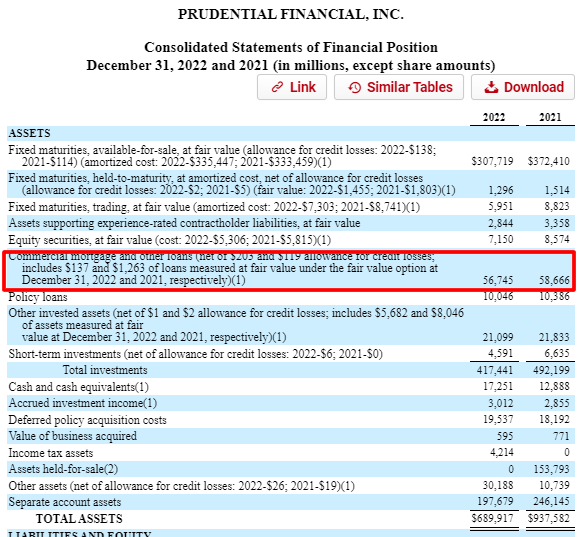Click the 30,188 other assets value
Image resolution: width=580 pixels, height=537 pixels.
[x=498, y=485]
